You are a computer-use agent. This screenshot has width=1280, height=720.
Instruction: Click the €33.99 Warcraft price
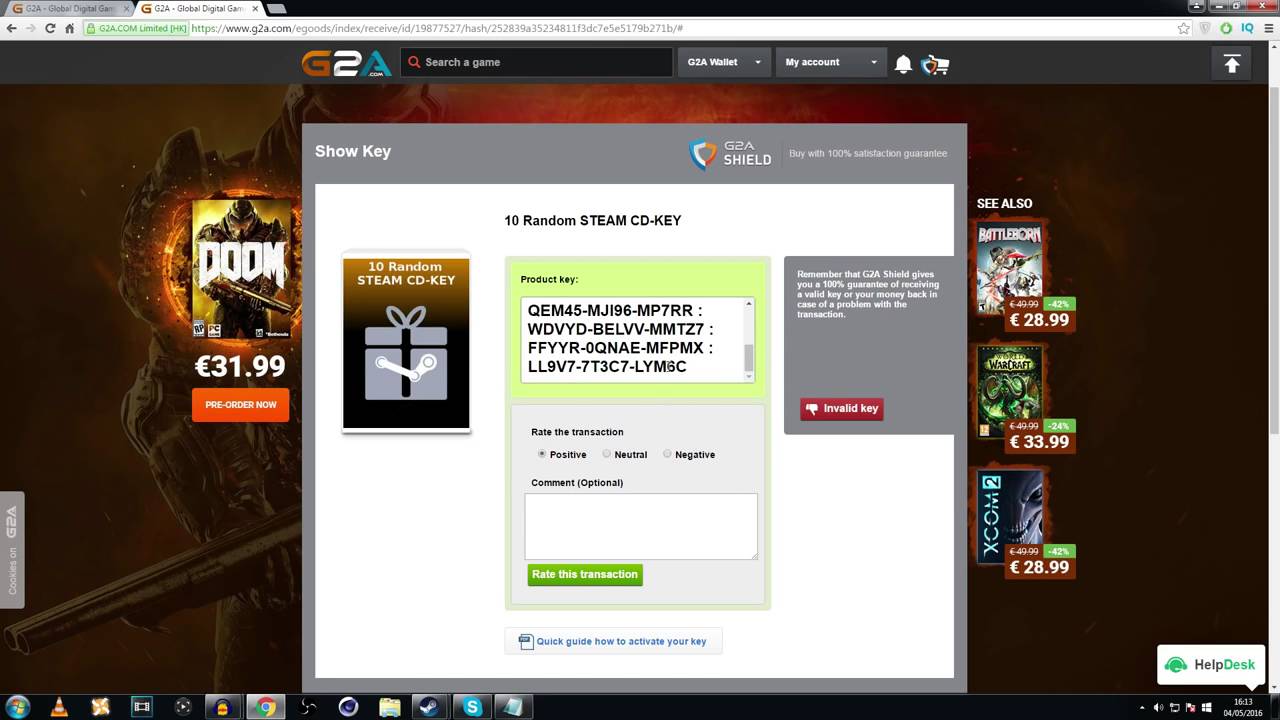(x=1039, y=442)
